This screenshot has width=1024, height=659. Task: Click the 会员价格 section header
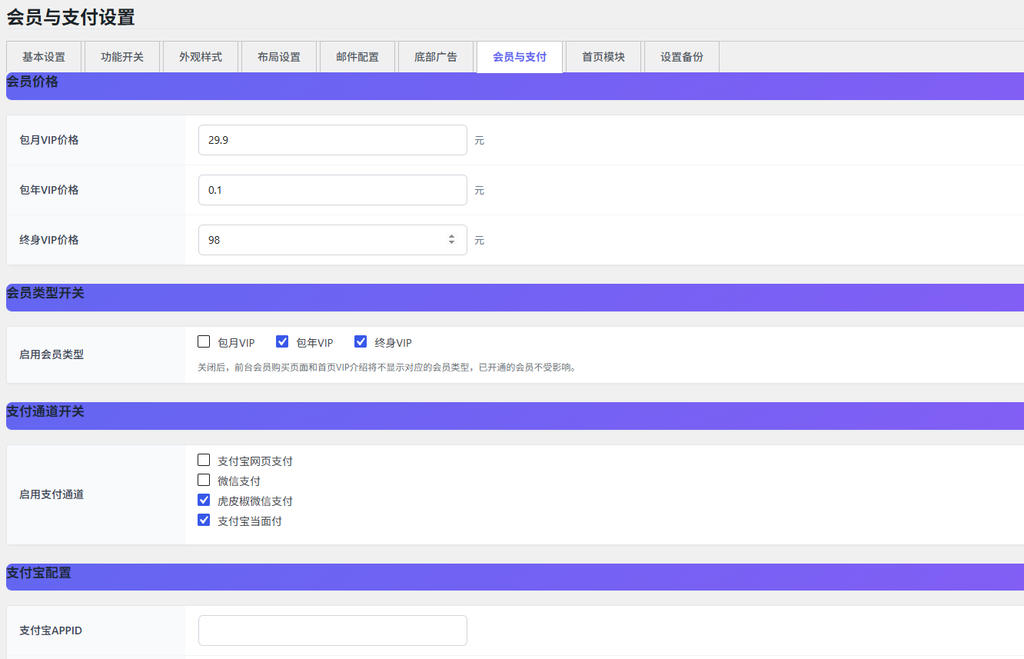515,86
